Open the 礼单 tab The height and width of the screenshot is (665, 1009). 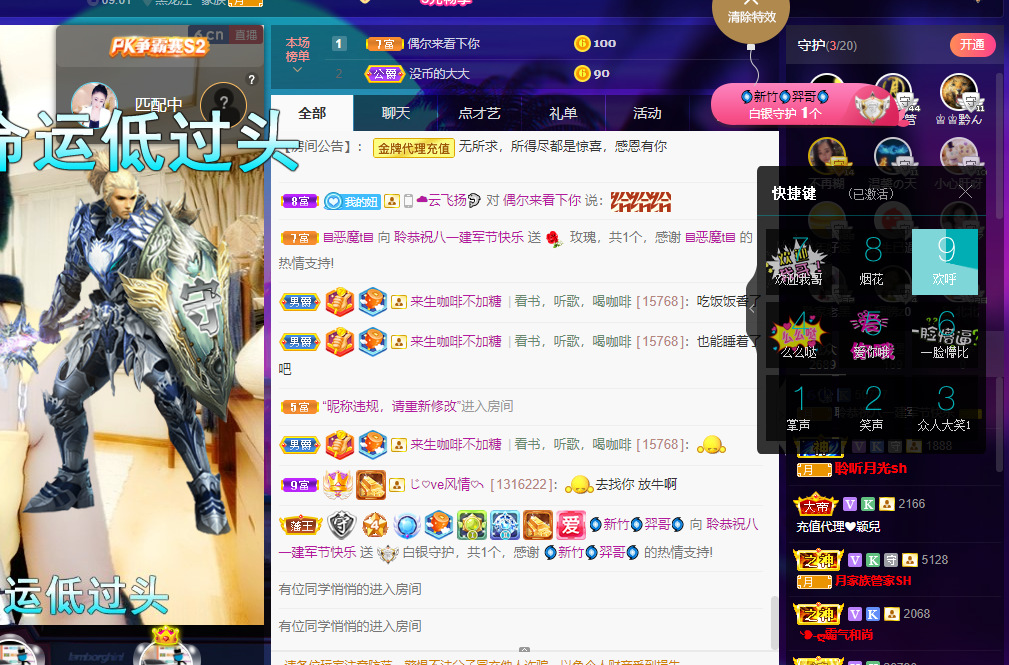click(x=563, y=113)
